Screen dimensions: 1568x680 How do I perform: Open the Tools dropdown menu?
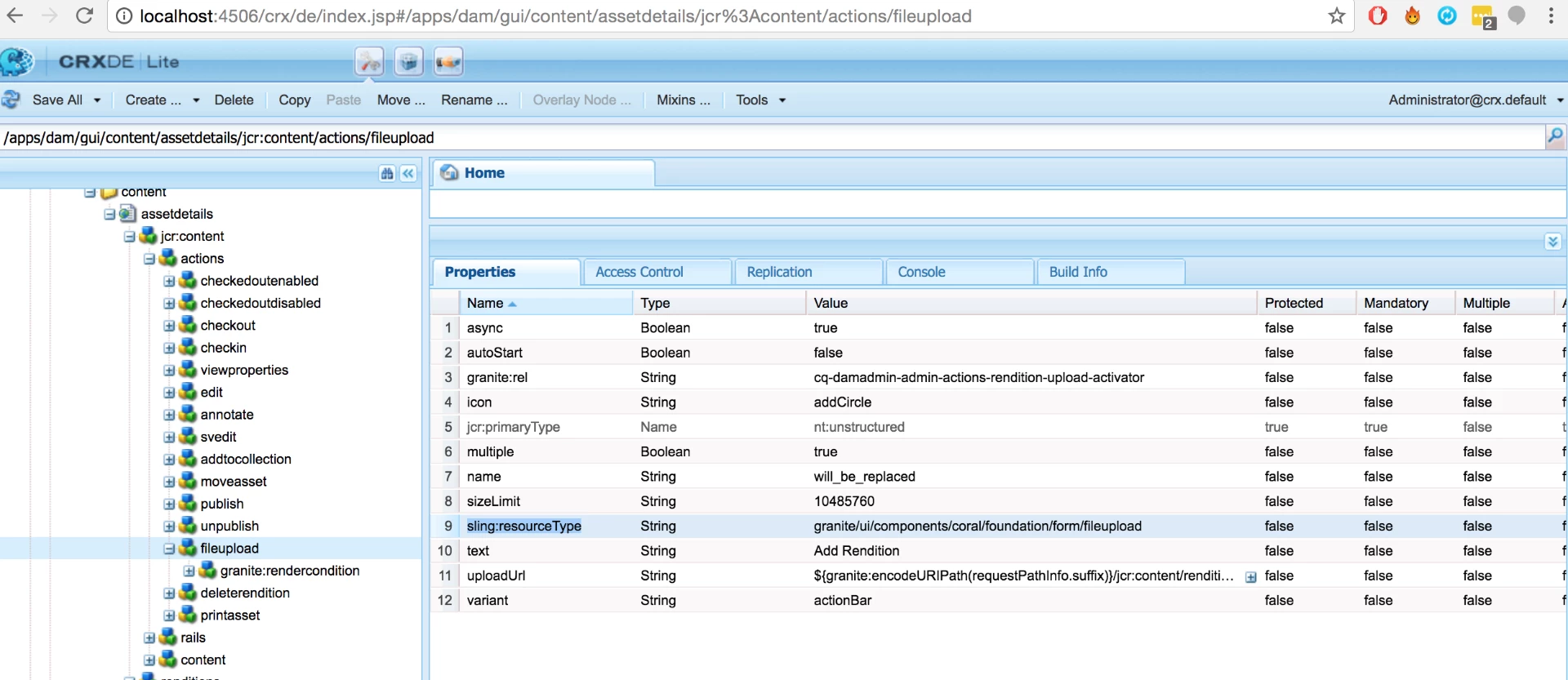(760, 100)
